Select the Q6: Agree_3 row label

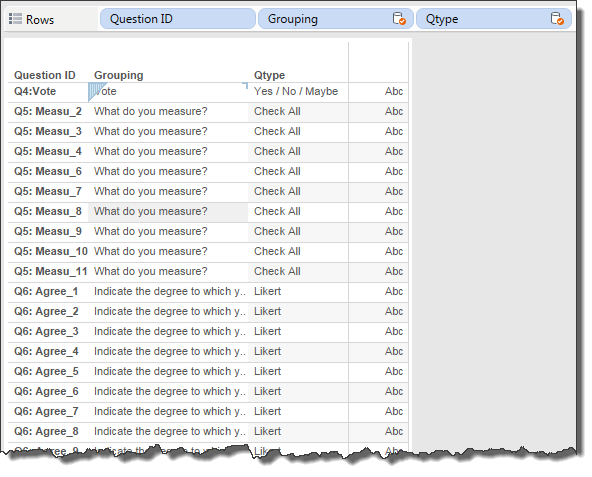pyautogui.click(x=46, y=332)
